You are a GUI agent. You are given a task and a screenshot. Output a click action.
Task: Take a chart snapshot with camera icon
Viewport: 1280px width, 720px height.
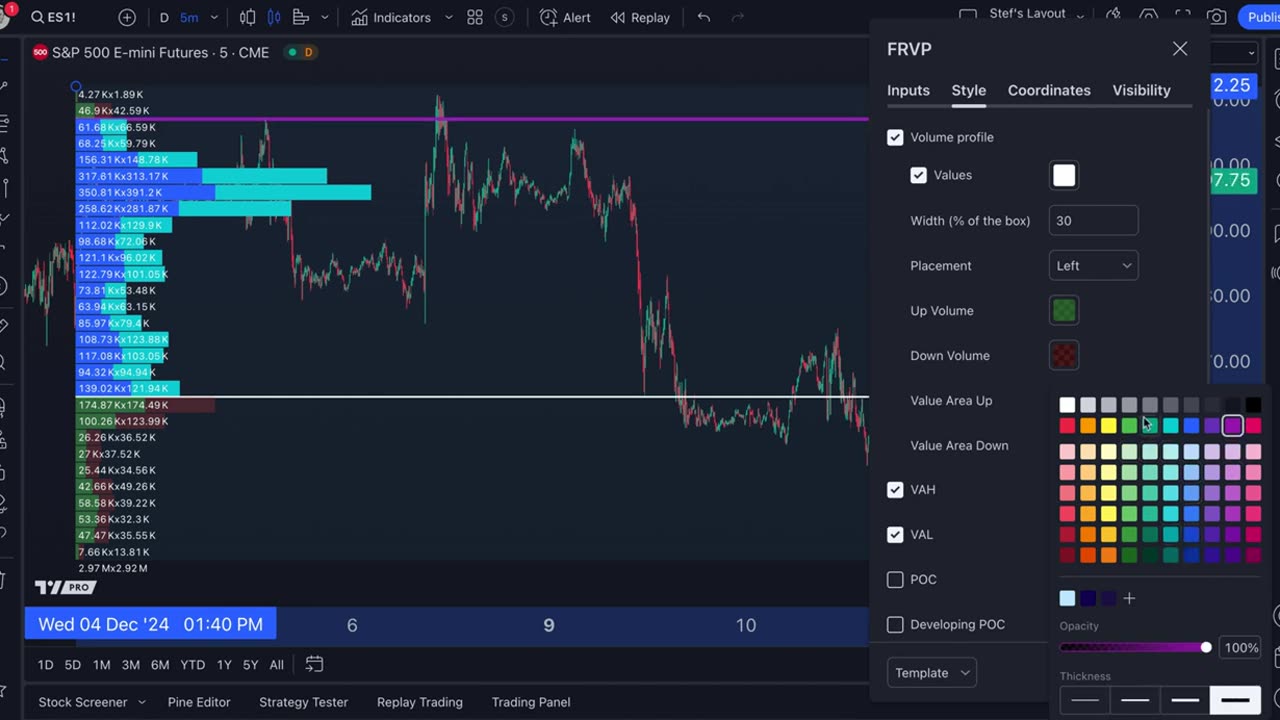1216,17
